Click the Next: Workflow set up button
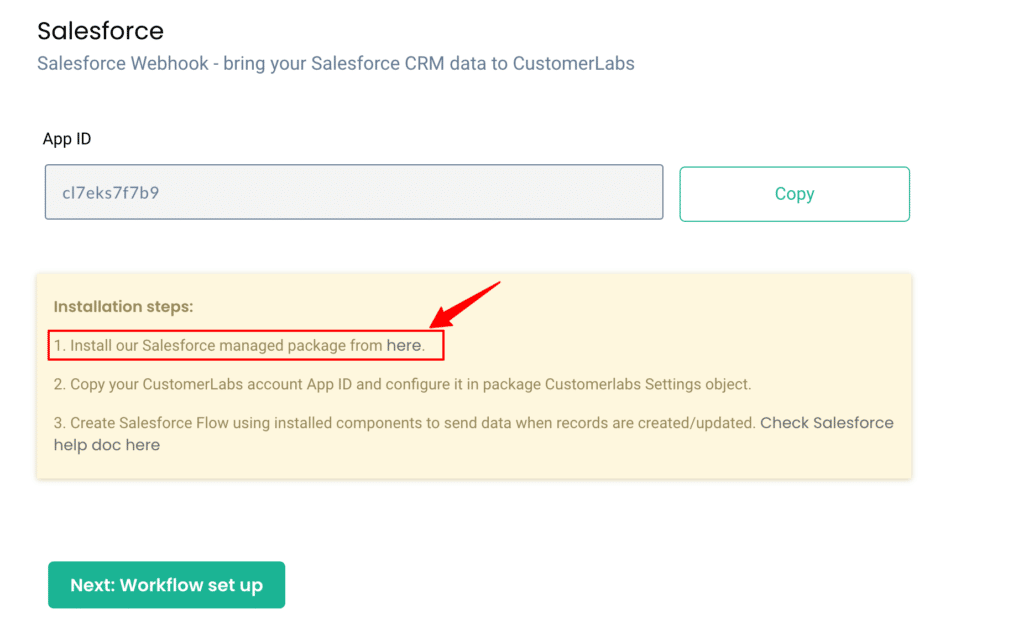The width and height of the screenshot is (1024, 635). 166,585
